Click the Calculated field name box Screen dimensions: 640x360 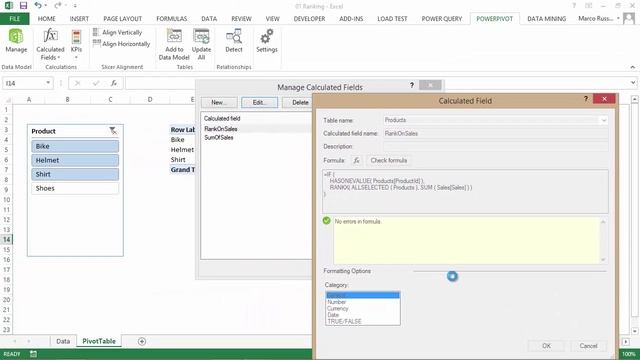pyautogui.click(x=496, y=133)
